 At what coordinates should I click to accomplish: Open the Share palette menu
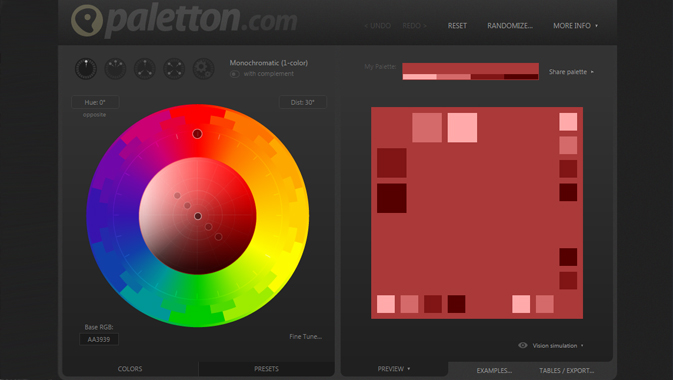(571, 72)
